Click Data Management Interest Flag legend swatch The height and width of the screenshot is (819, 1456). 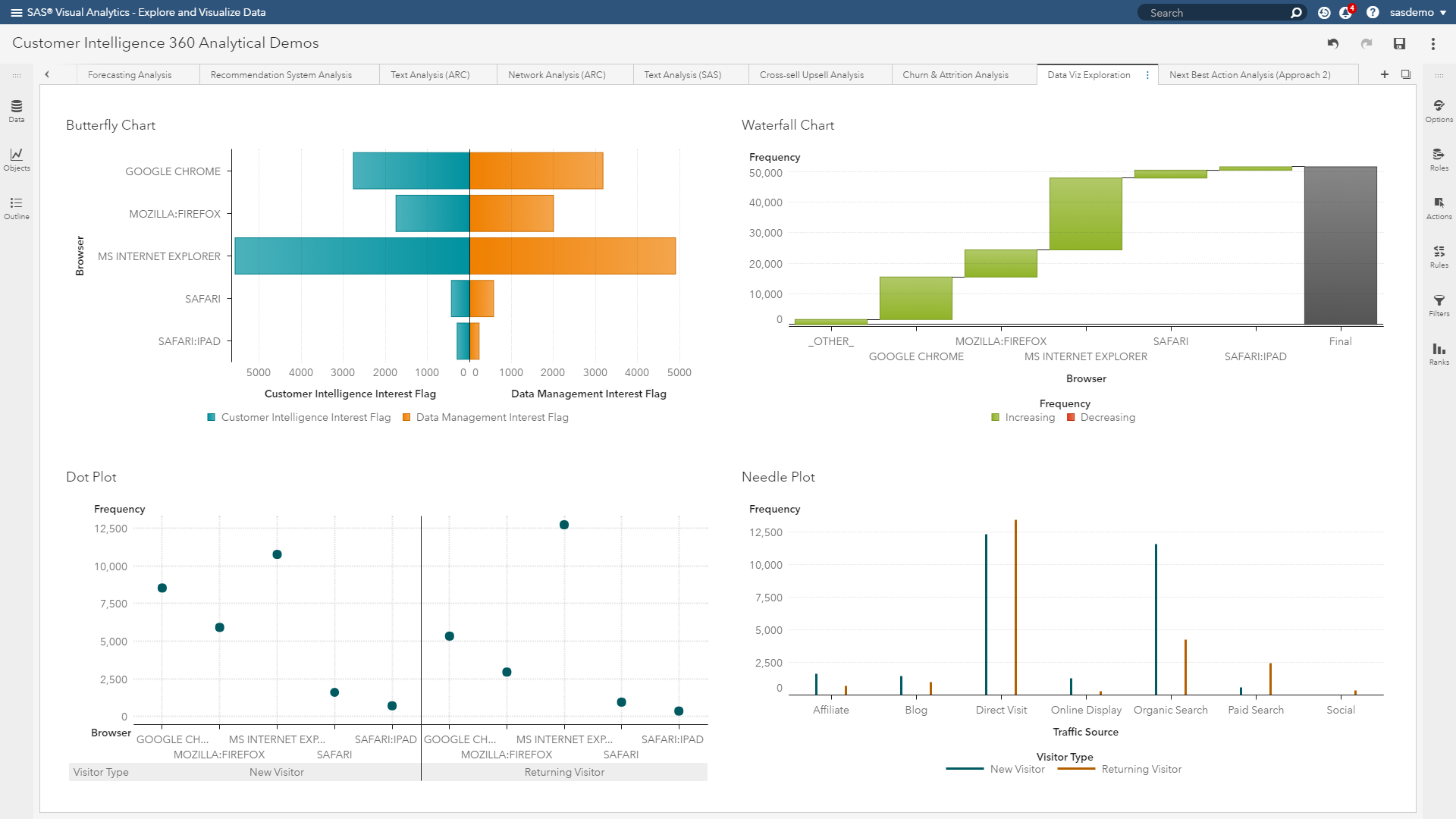pos(406,417)
